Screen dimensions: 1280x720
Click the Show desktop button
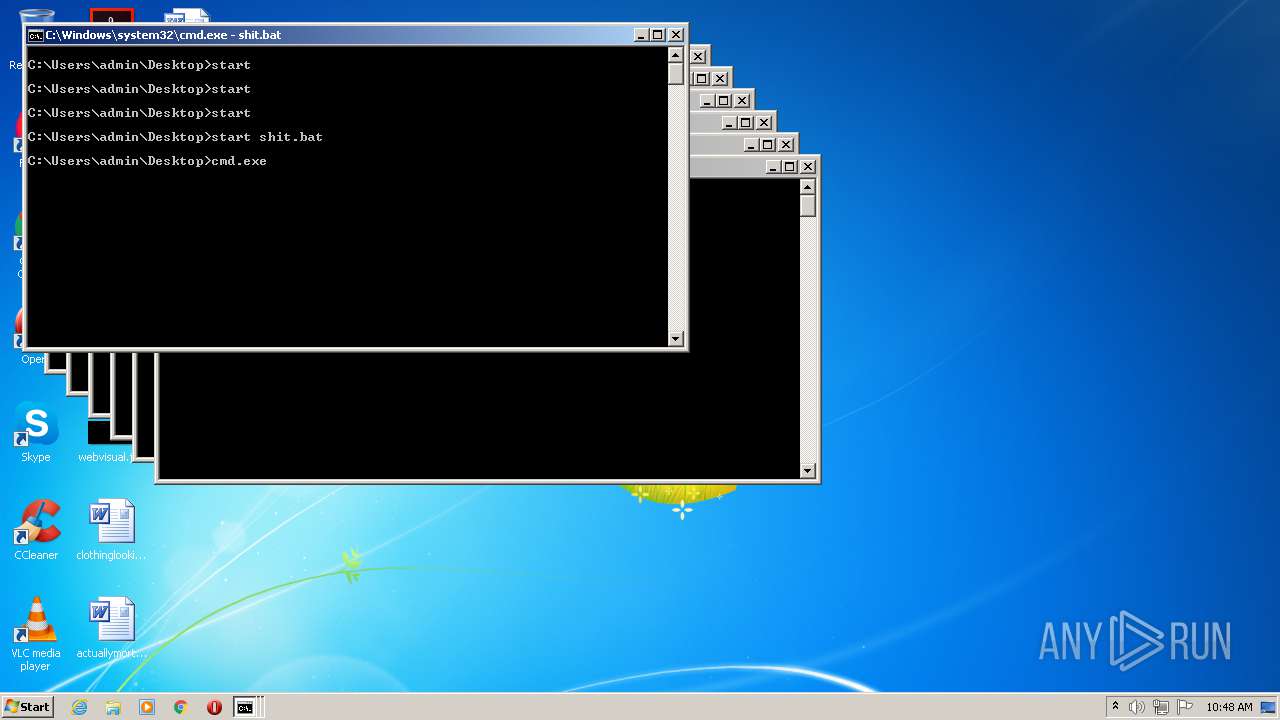(1269, 707)
